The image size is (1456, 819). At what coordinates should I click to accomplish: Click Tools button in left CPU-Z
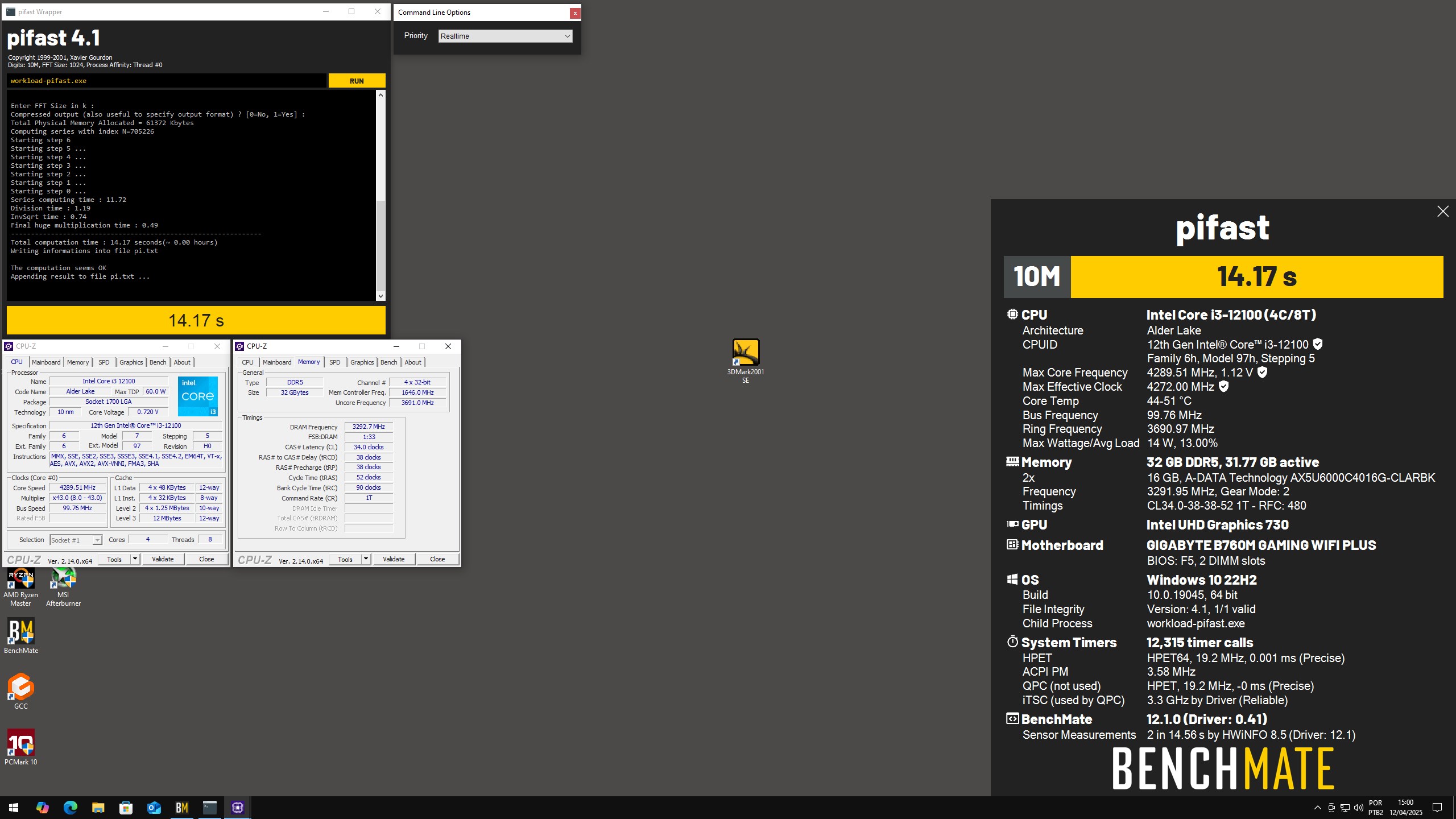114,559
